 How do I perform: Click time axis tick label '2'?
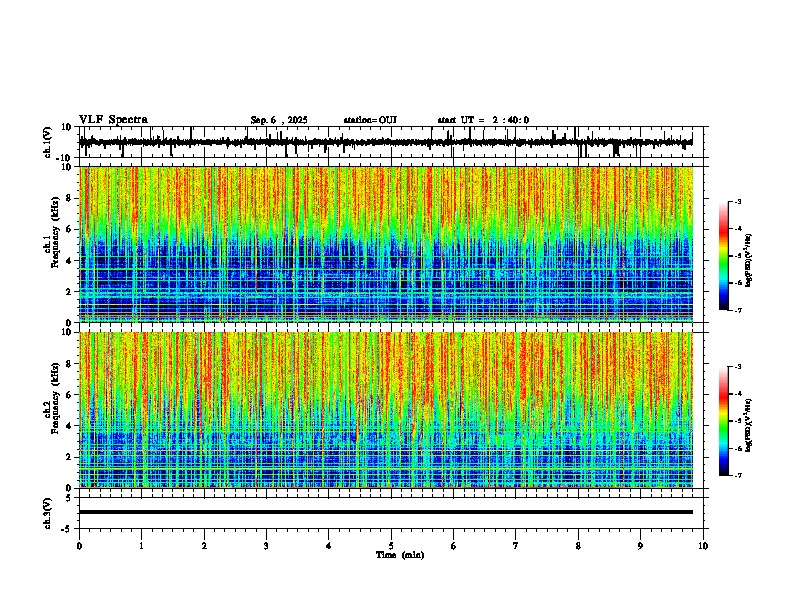(x=204, y=546)
